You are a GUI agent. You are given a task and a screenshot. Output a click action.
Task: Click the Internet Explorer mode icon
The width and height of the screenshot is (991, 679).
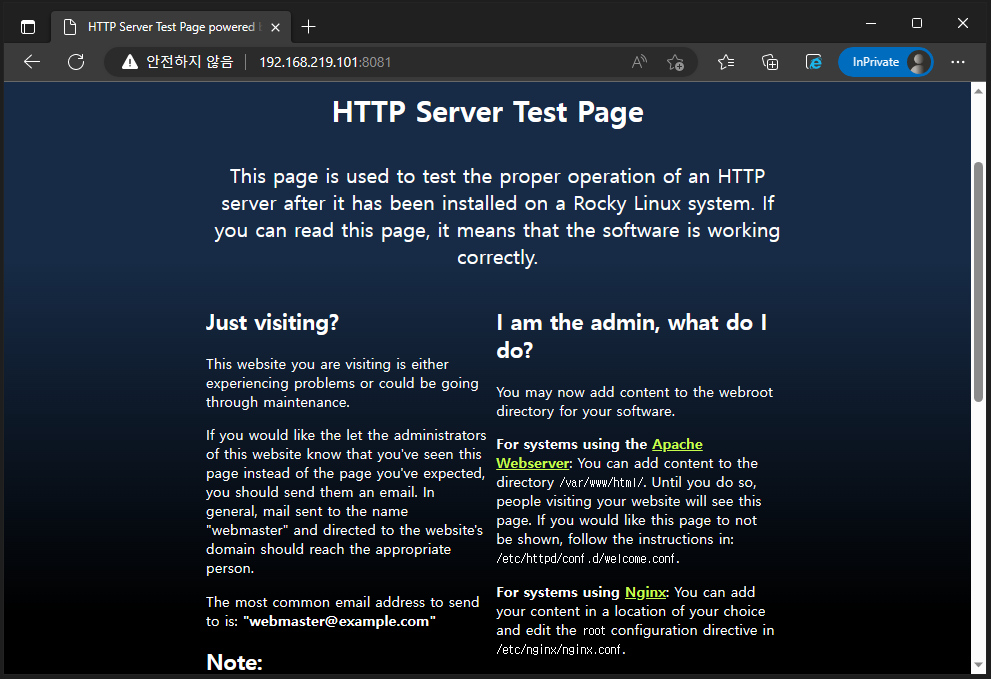click(813, 62)
